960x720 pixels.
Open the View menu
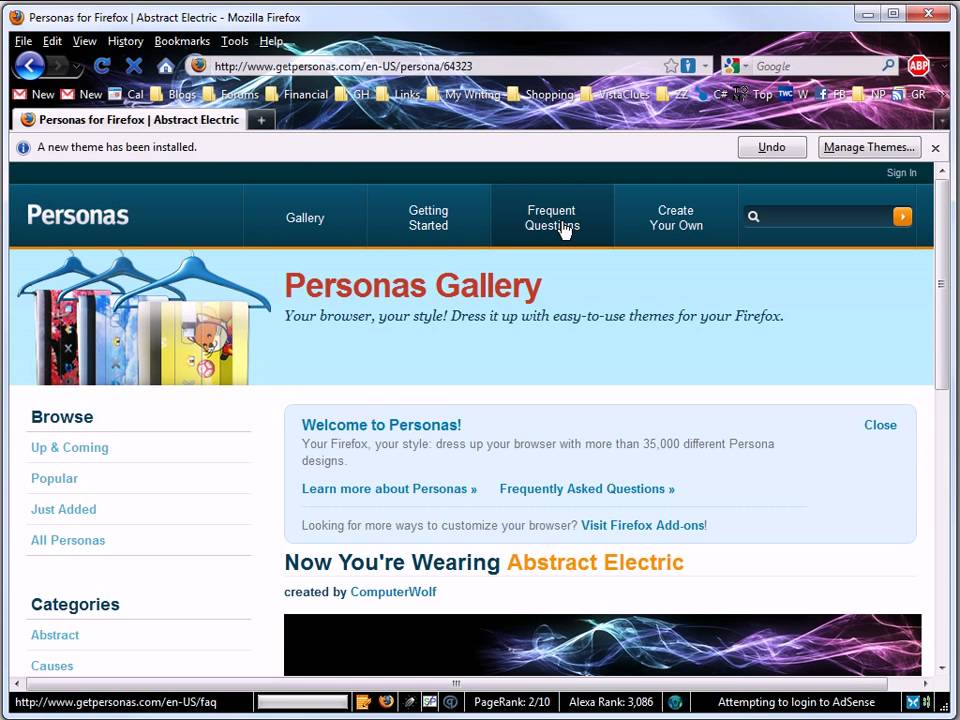pyautogui.click(x=84, y=41)
